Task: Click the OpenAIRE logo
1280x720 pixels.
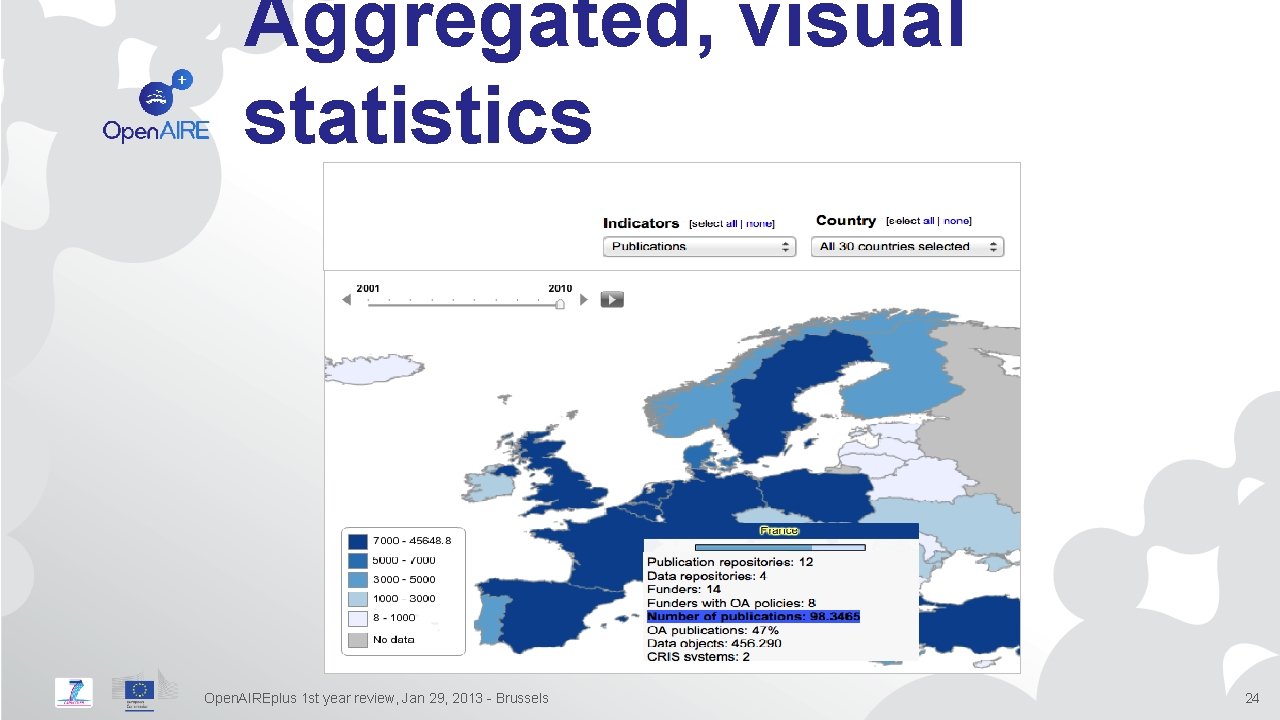Action: (156, 105)
